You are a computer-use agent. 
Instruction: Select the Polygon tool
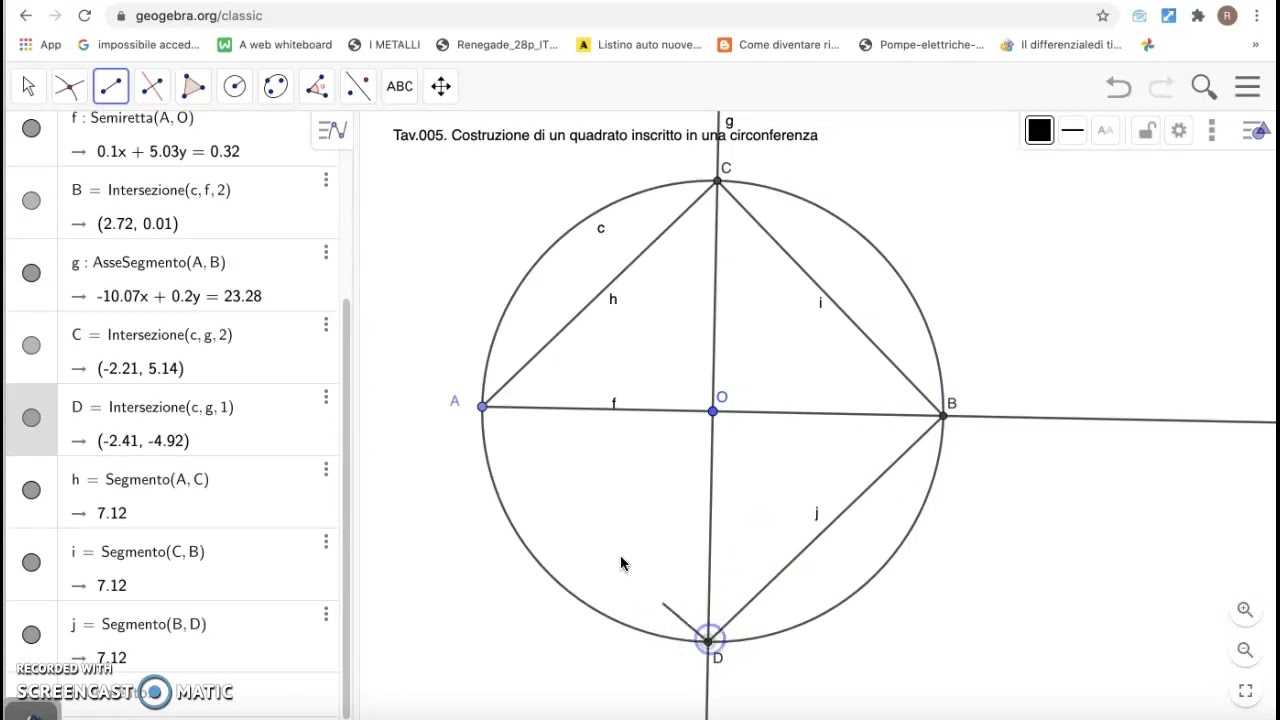(193, 86)
